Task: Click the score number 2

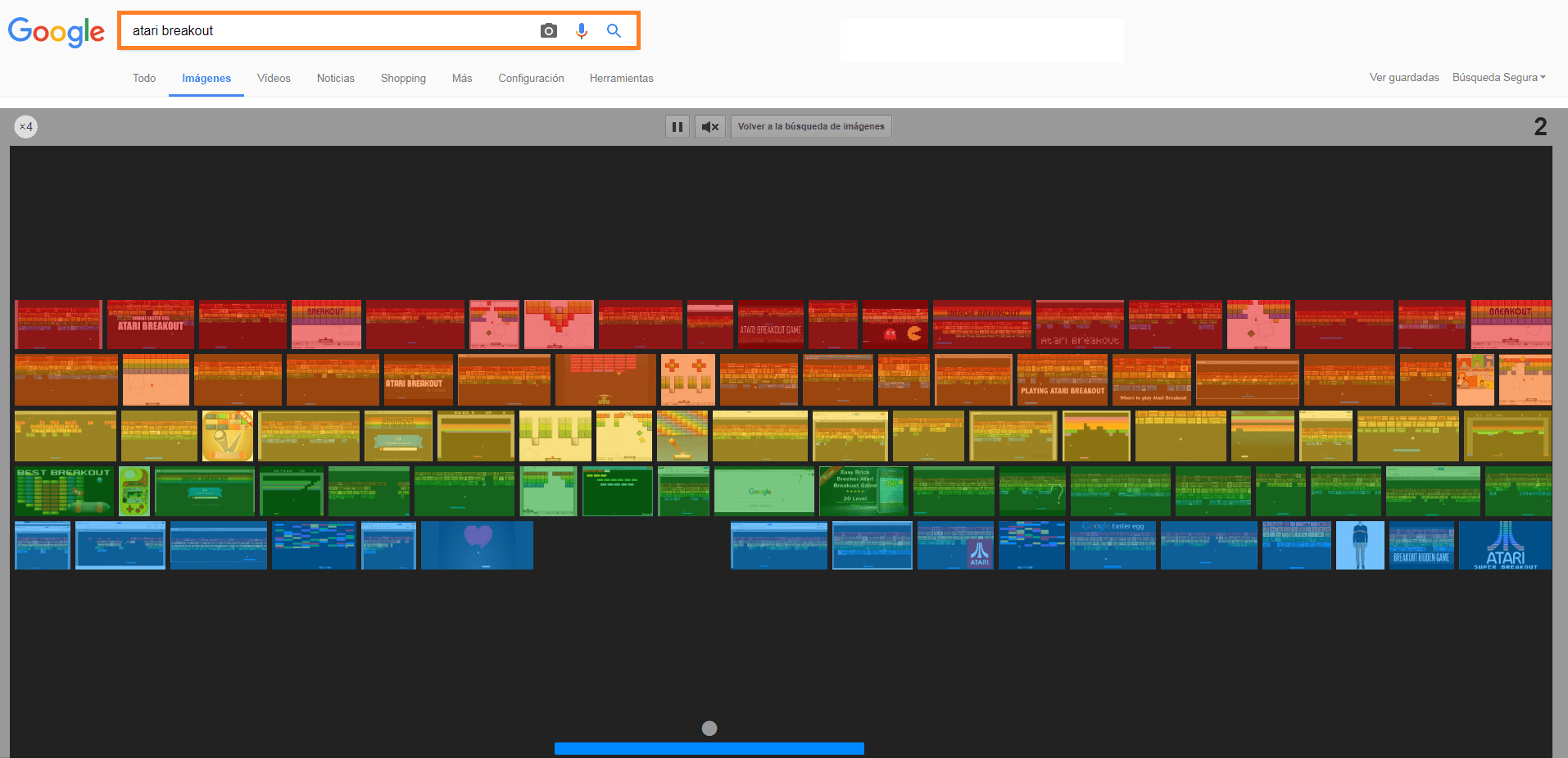Action: click(1540, 126)
